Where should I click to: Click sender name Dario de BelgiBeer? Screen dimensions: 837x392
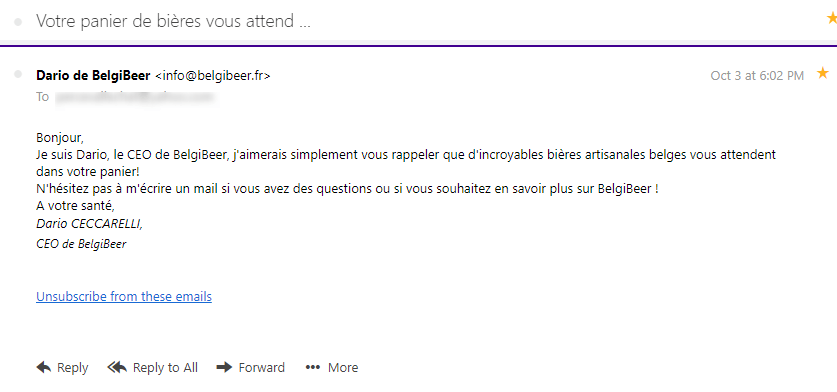coord(93,76)
